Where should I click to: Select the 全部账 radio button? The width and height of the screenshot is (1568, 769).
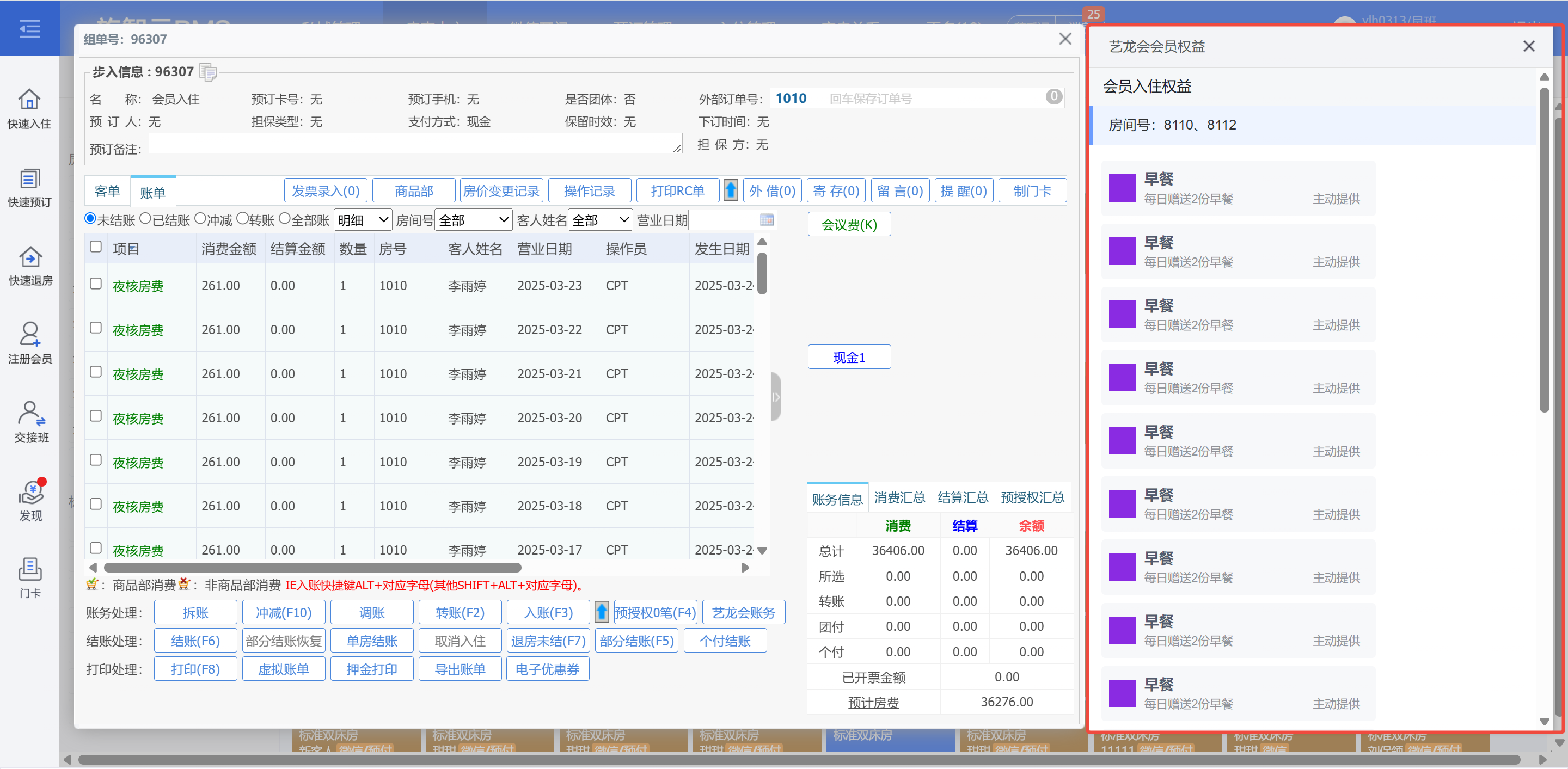point(284,218)
